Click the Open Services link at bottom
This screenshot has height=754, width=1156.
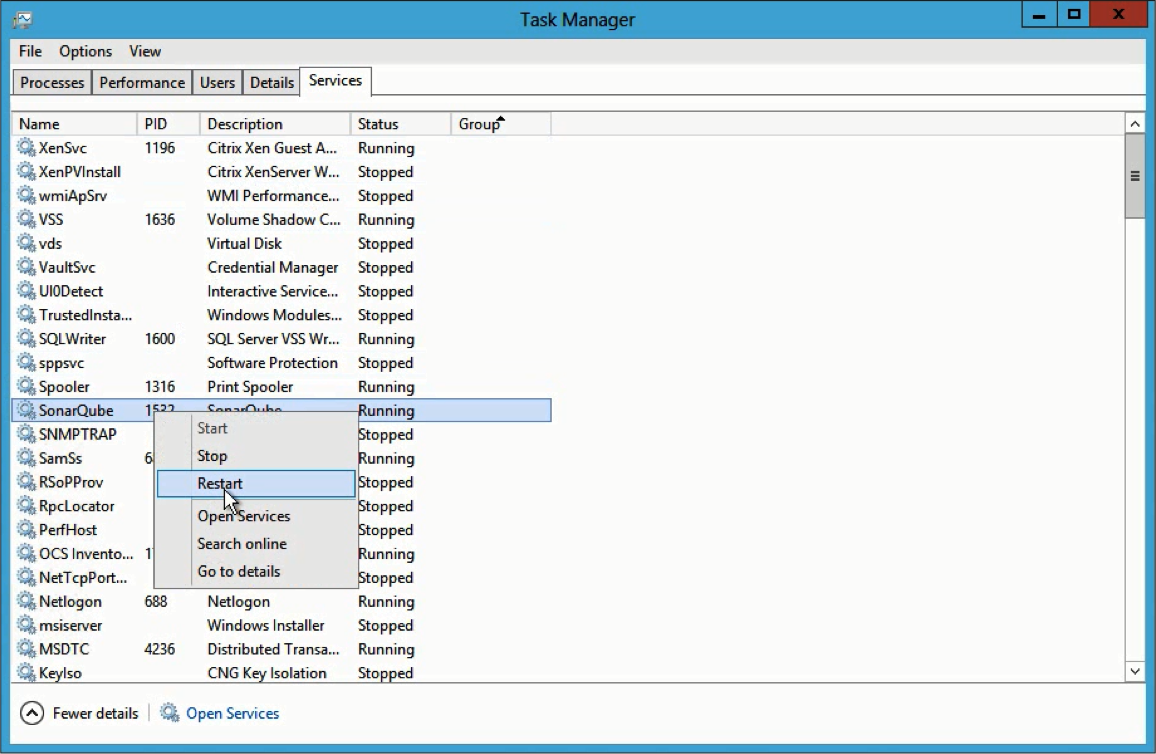[232, 713]
